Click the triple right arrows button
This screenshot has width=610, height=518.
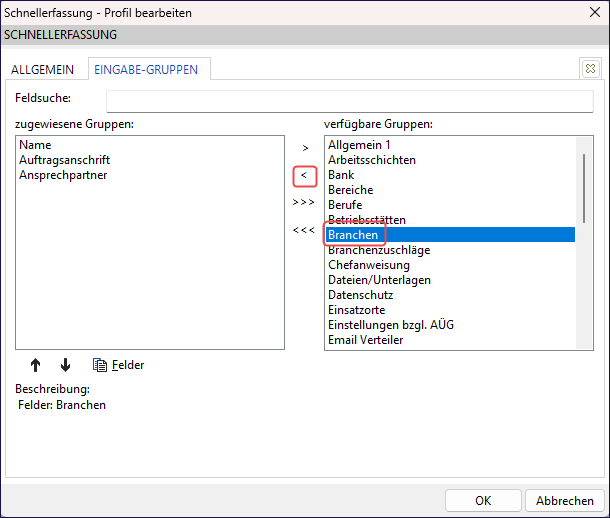(x=304, y=203)
